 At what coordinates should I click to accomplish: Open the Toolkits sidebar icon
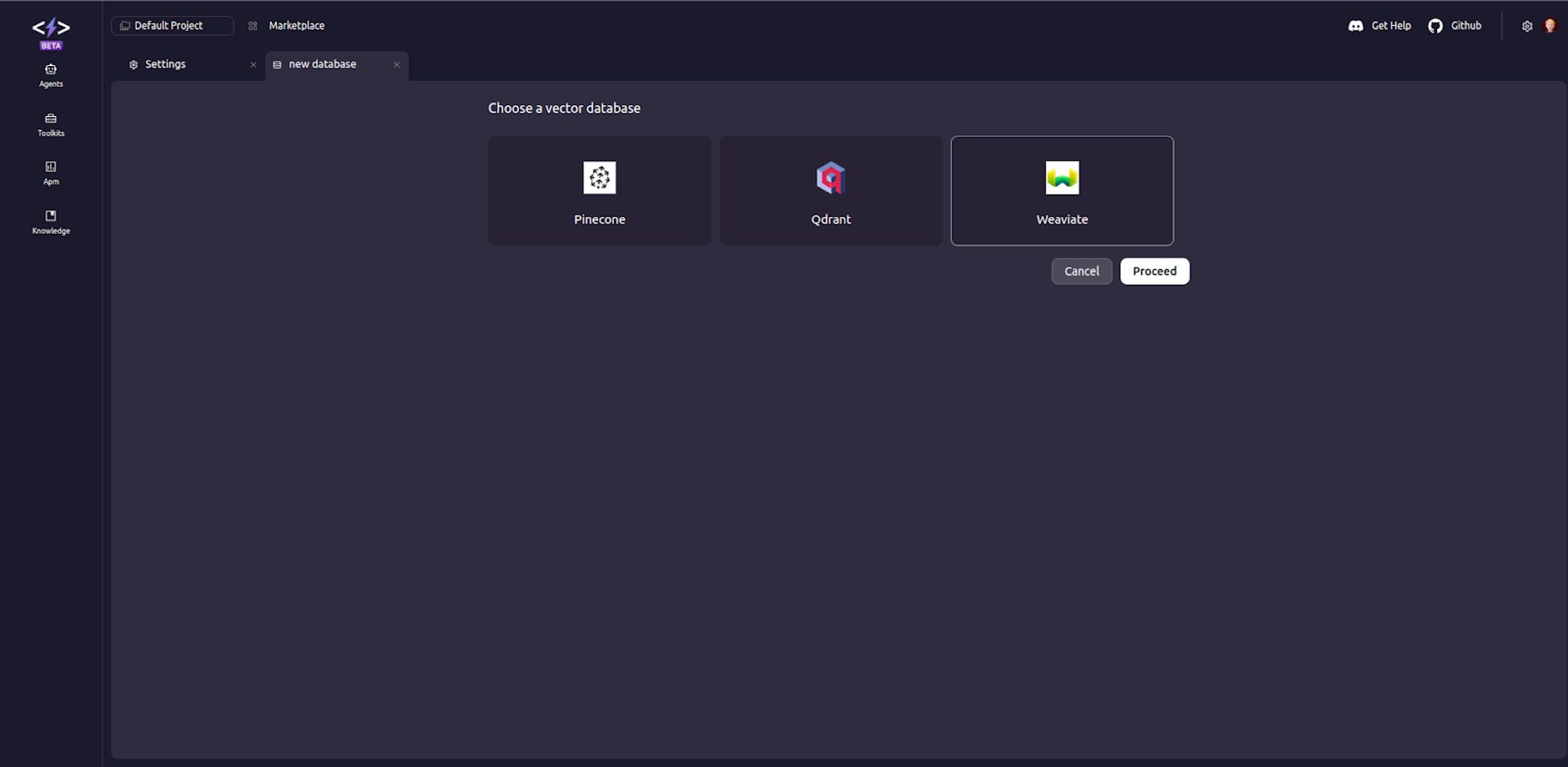point(51,125)
